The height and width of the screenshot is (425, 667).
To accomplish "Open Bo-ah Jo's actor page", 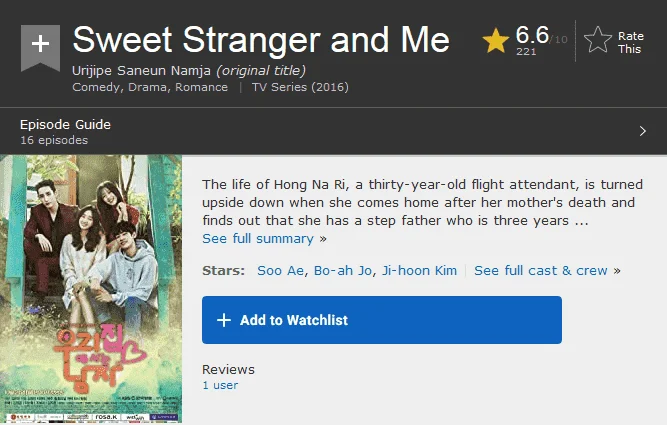I will point(343,271).
